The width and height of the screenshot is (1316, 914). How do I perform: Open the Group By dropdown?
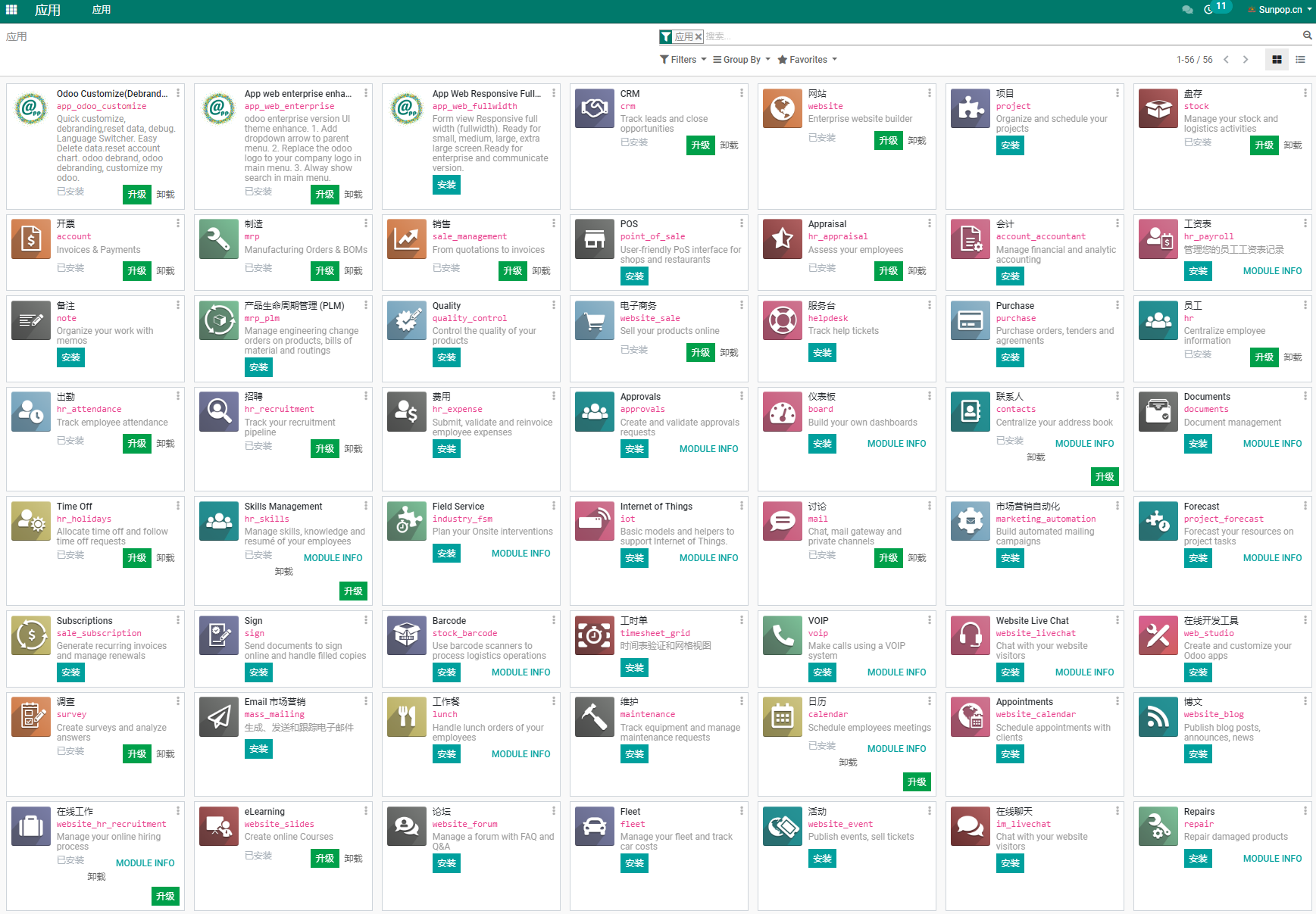[742, 60]
